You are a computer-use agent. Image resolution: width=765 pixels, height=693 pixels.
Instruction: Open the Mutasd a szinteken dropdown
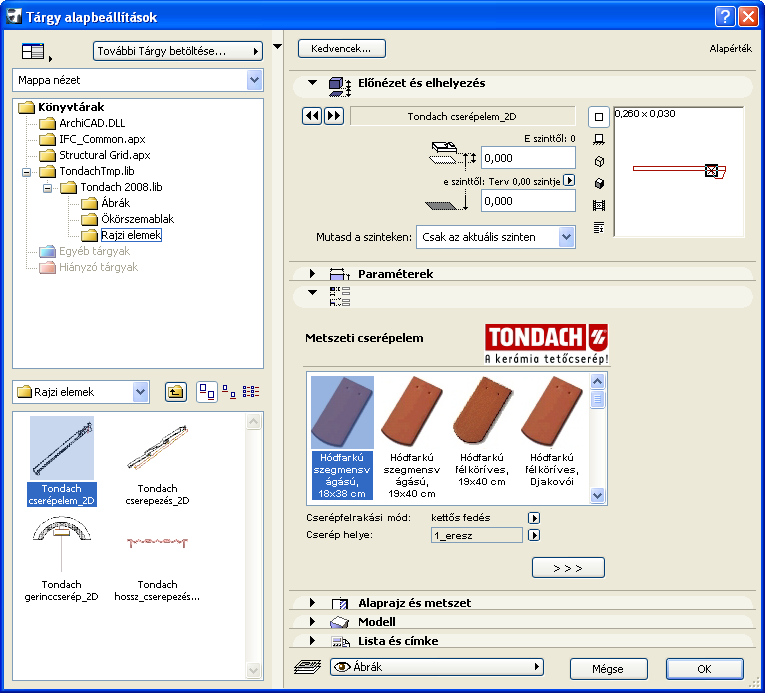pos(566,237)
